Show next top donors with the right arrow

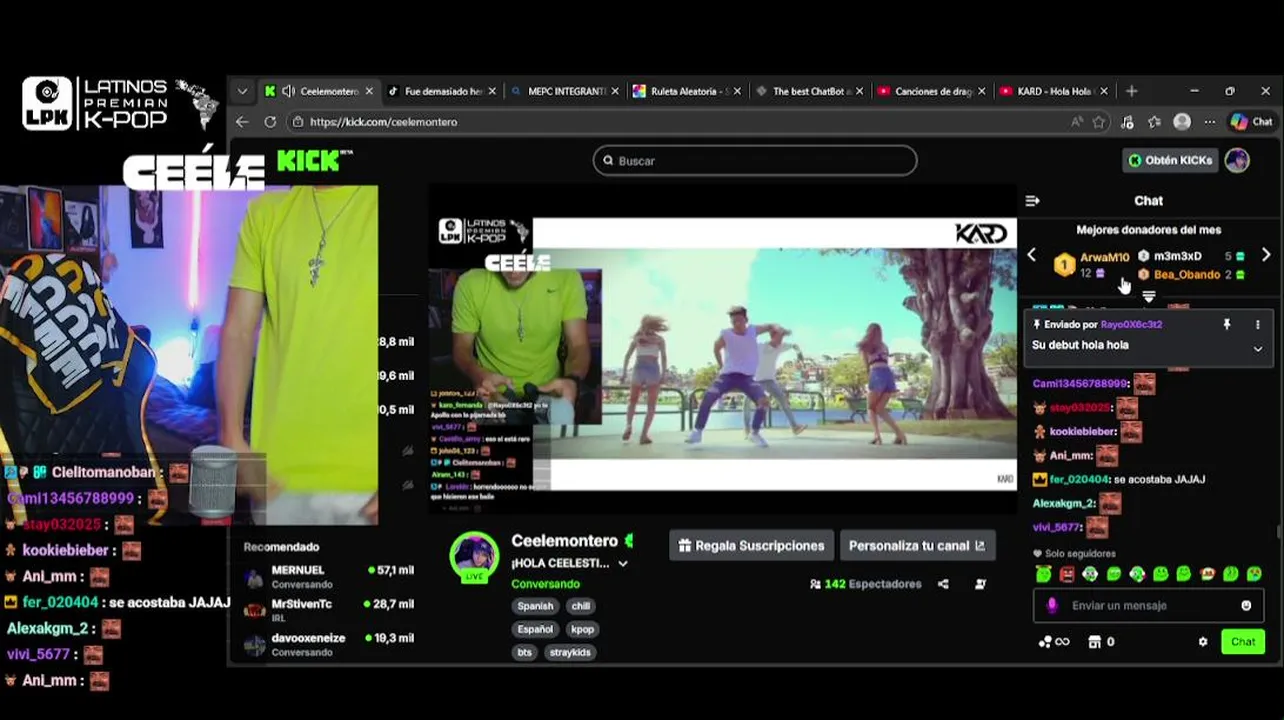[x=1266, y=255]
